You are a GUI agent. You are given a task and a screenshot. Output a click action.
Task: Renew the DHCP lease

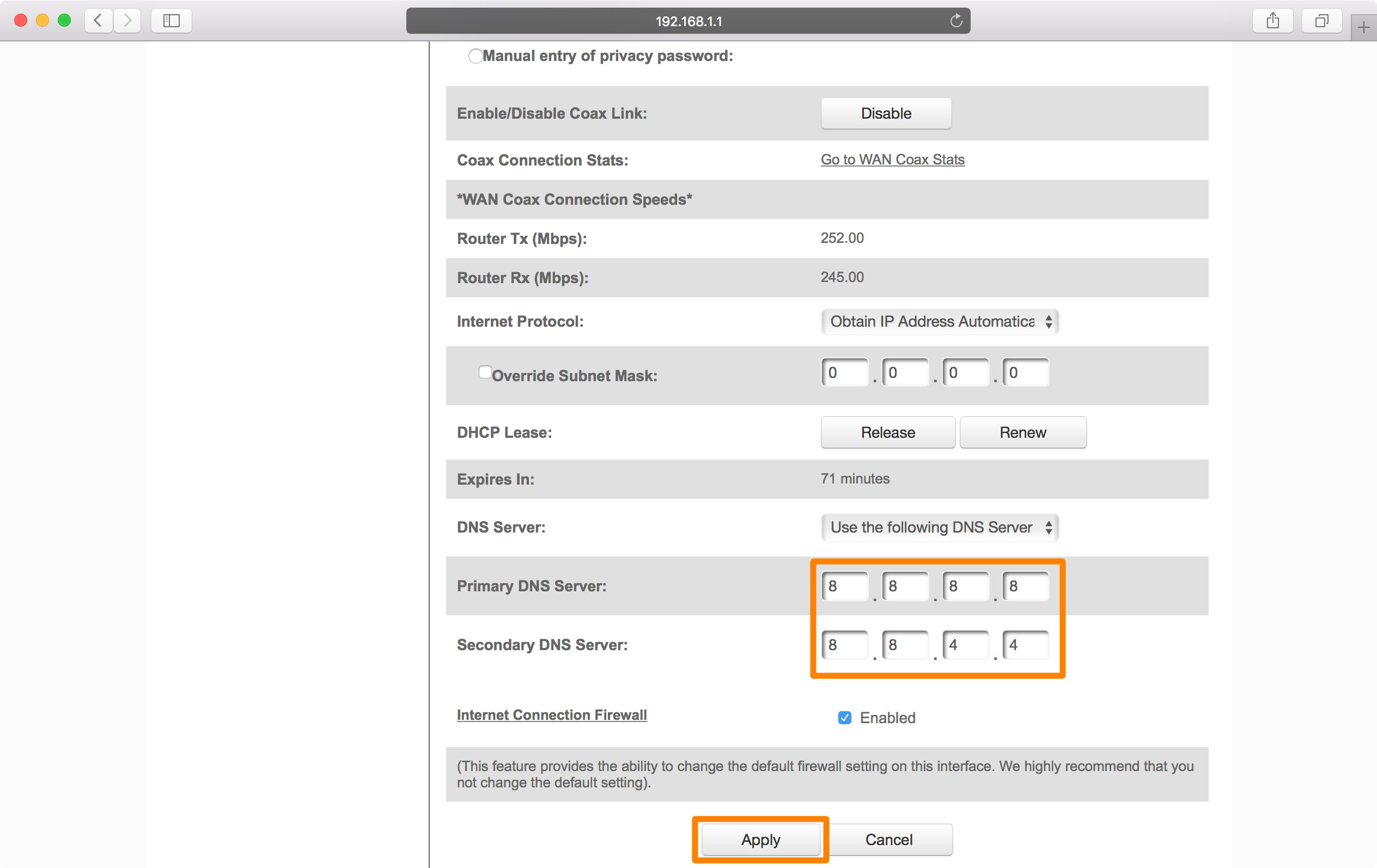1022,432
